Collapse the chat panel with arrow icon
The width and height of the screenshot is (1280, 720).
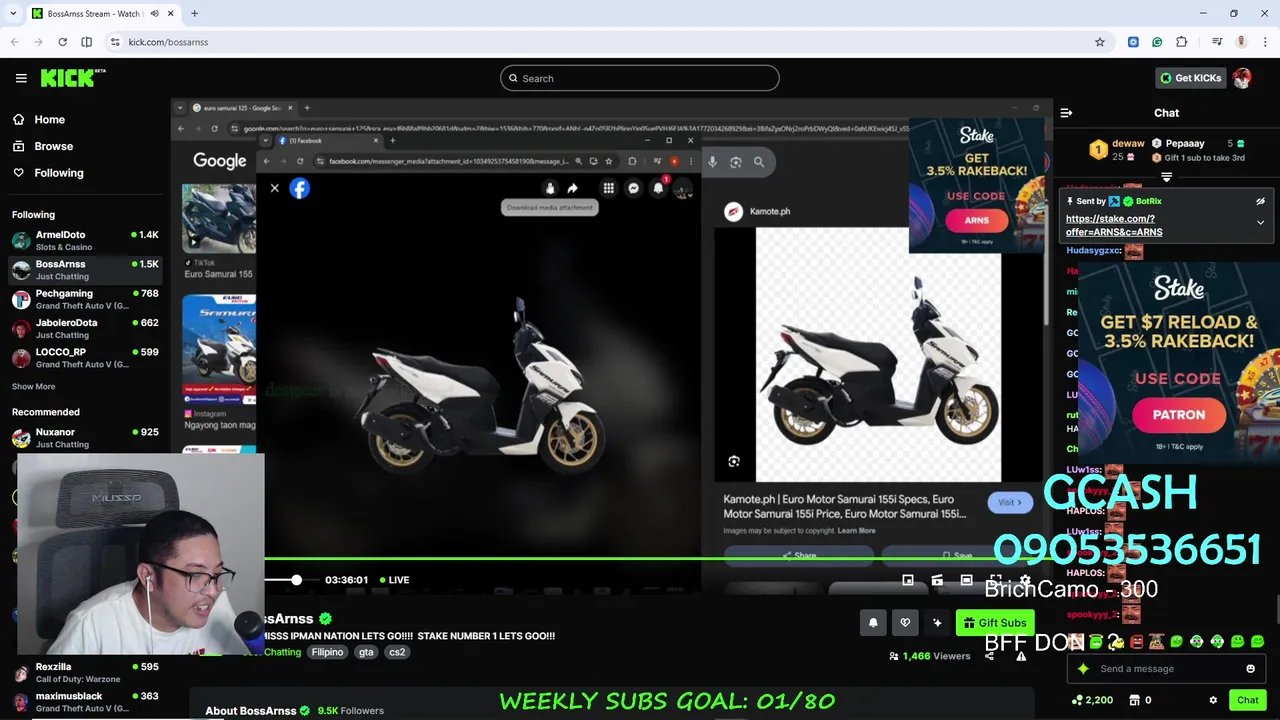[x=1066, y=113]
